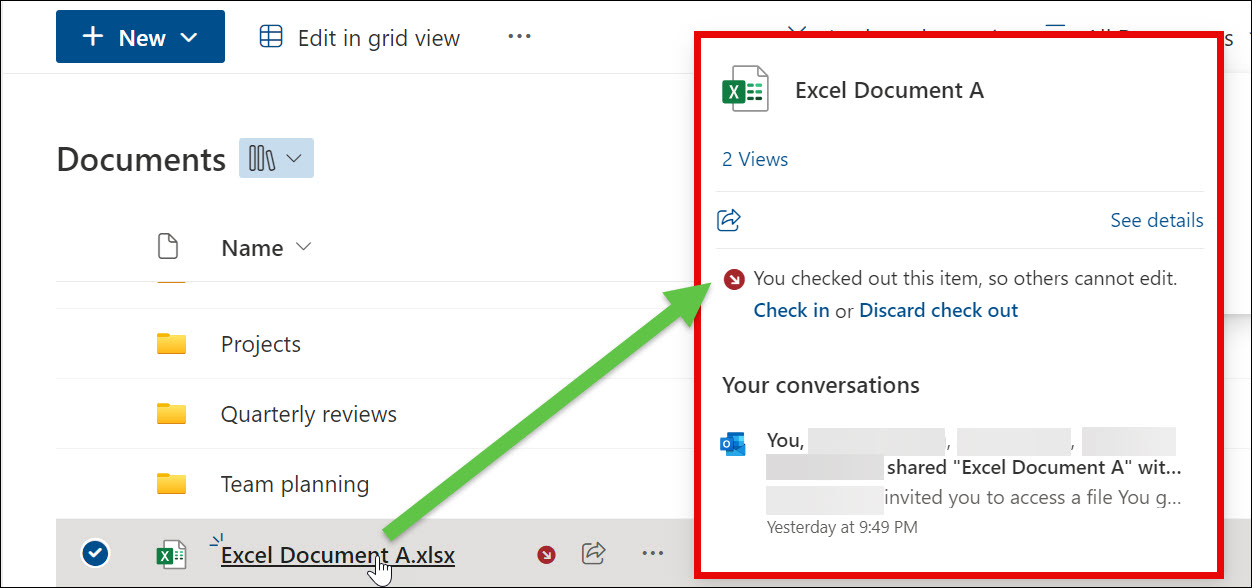
Task: Open the 2 Views link
Action: point(755,159)
